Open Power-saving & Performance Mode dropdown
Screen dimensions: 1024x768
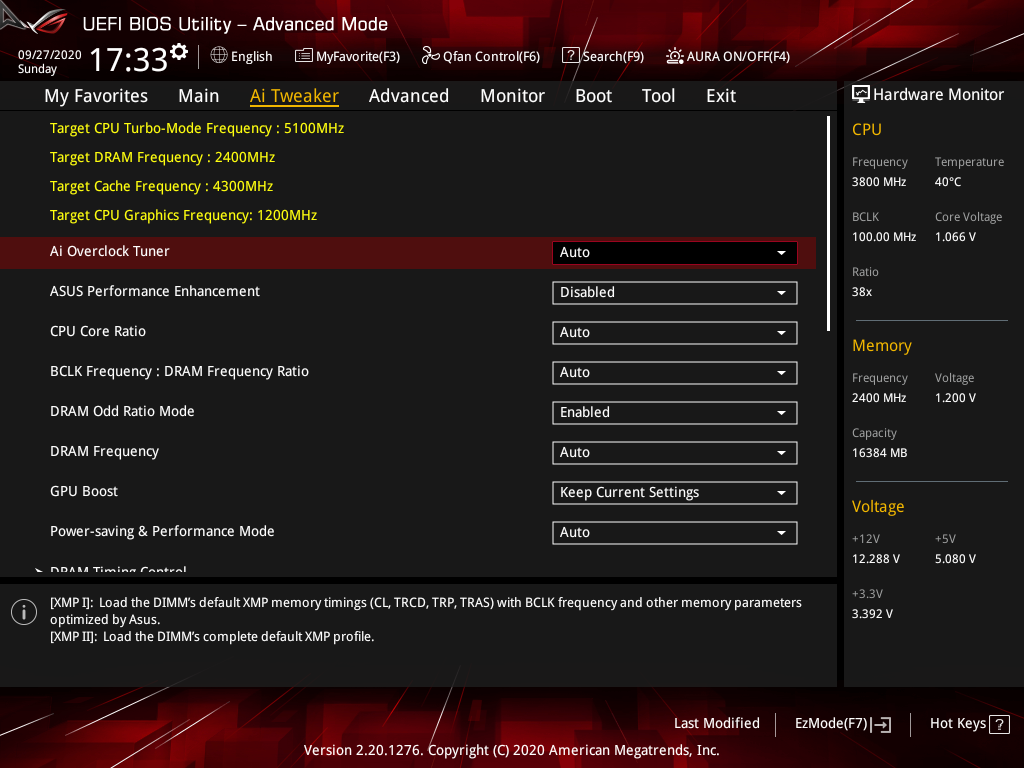pyautogui.click(x=675, y=532)
